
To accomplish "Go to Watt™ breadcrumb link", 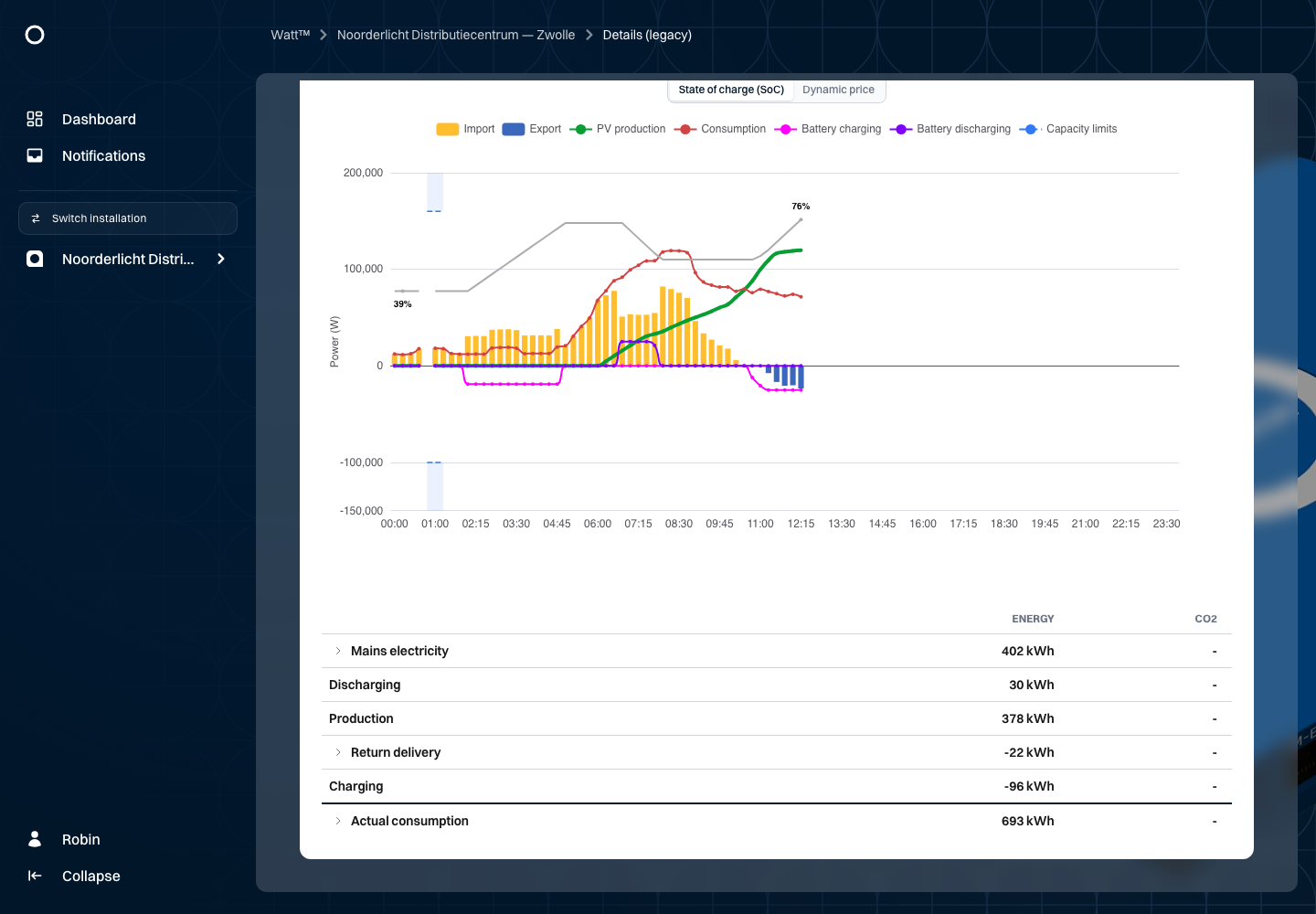I will coord(291,35).
